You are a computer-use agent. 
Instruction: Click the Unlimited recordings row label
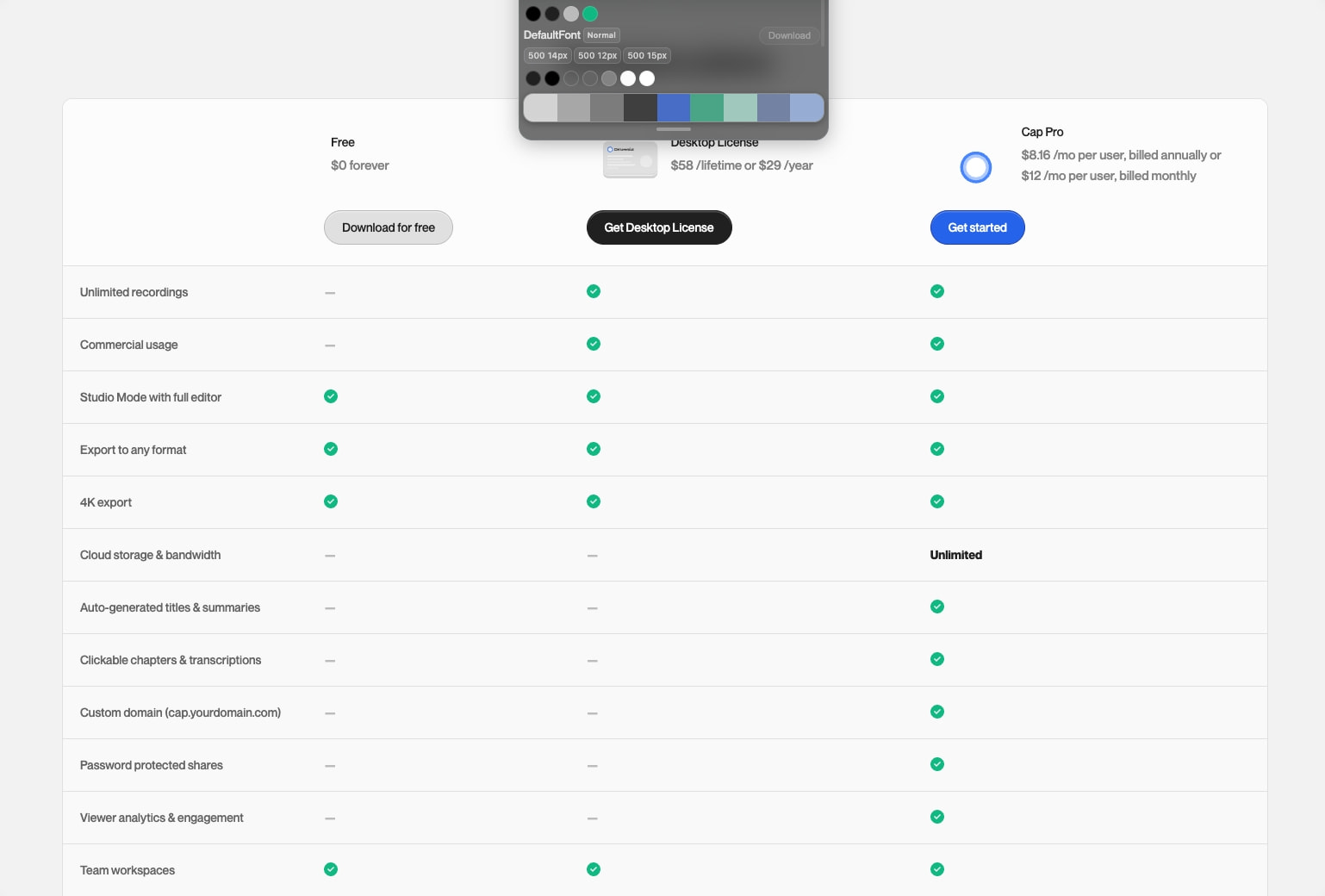tap(134, 292)
